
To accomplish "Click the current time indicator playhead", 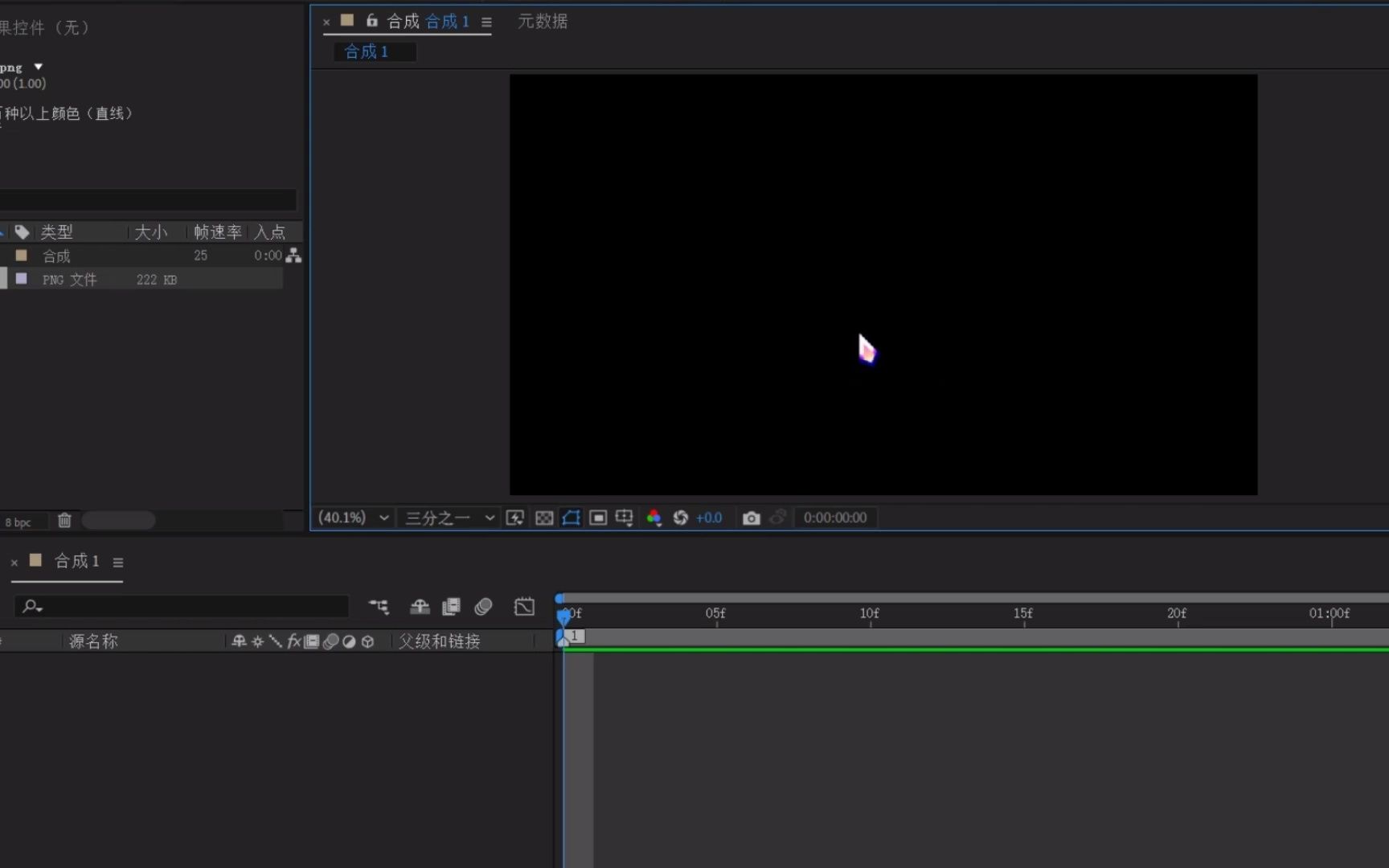I will [x=563, y=617].
